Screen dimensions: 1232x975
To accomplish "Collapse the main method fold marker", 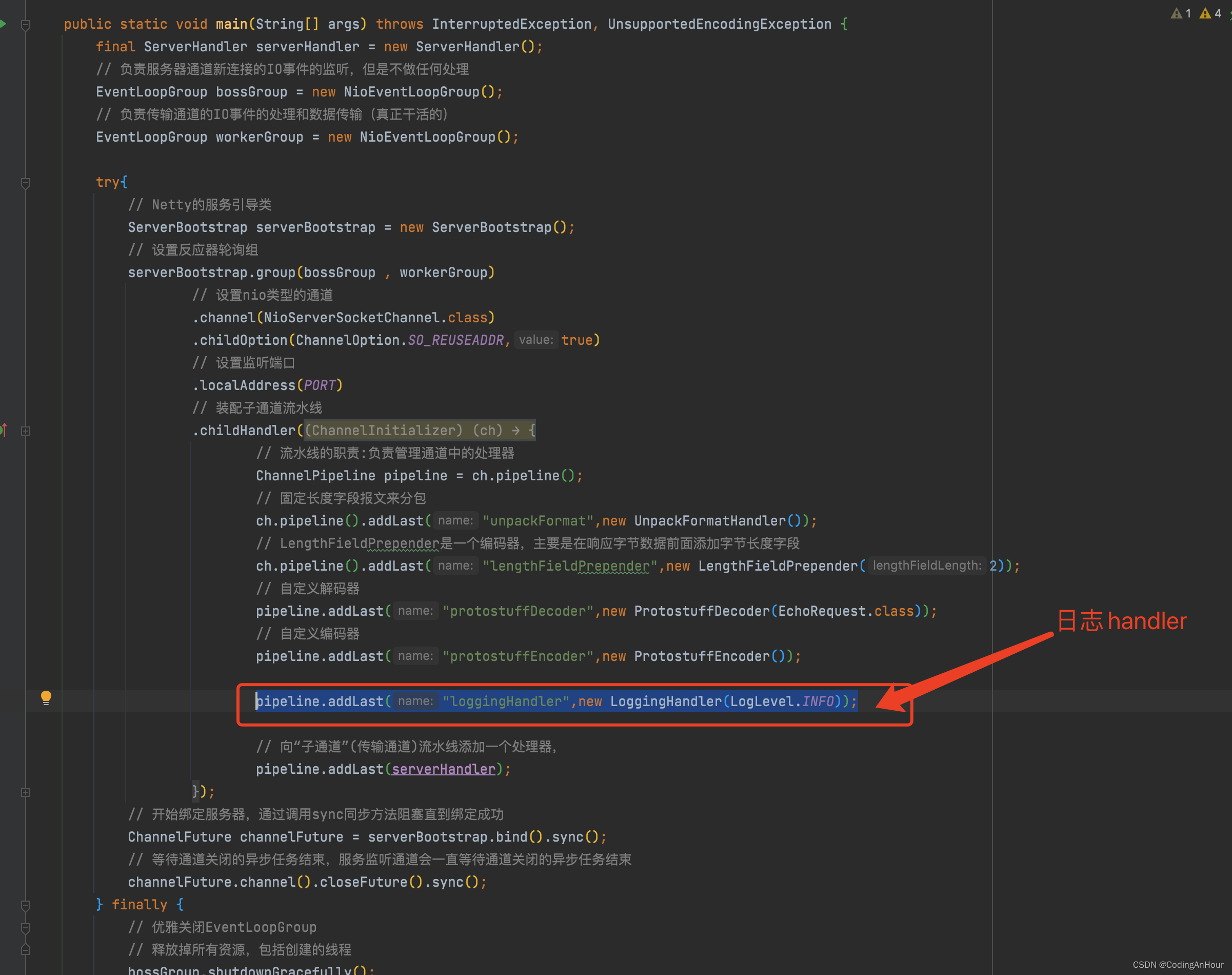I will [26, 25].
